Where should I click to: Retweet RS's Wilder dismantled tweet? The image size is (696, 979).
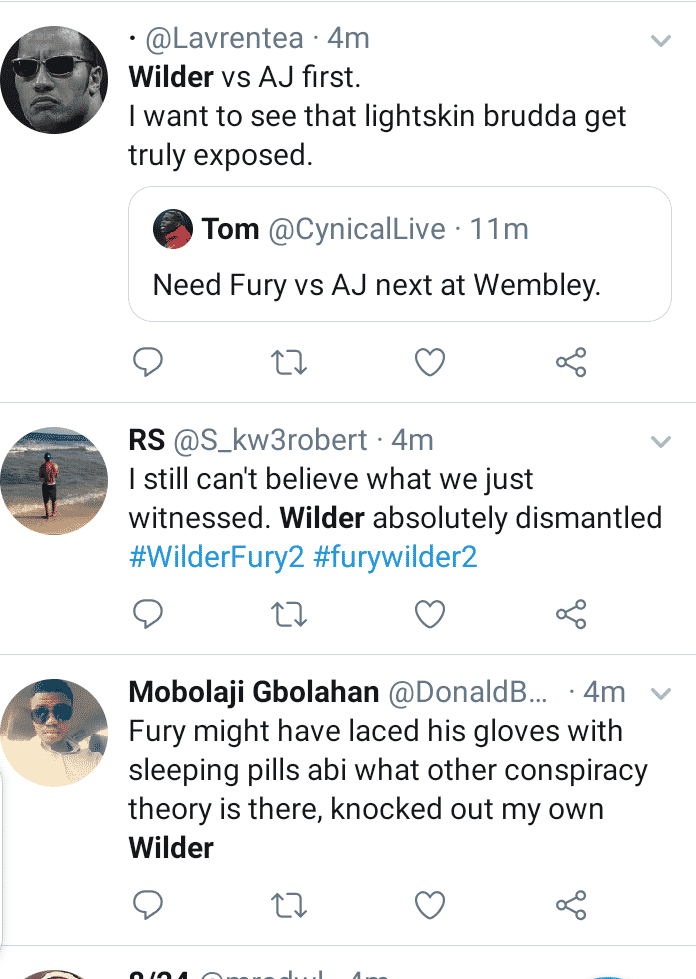(x=289, y=613)
